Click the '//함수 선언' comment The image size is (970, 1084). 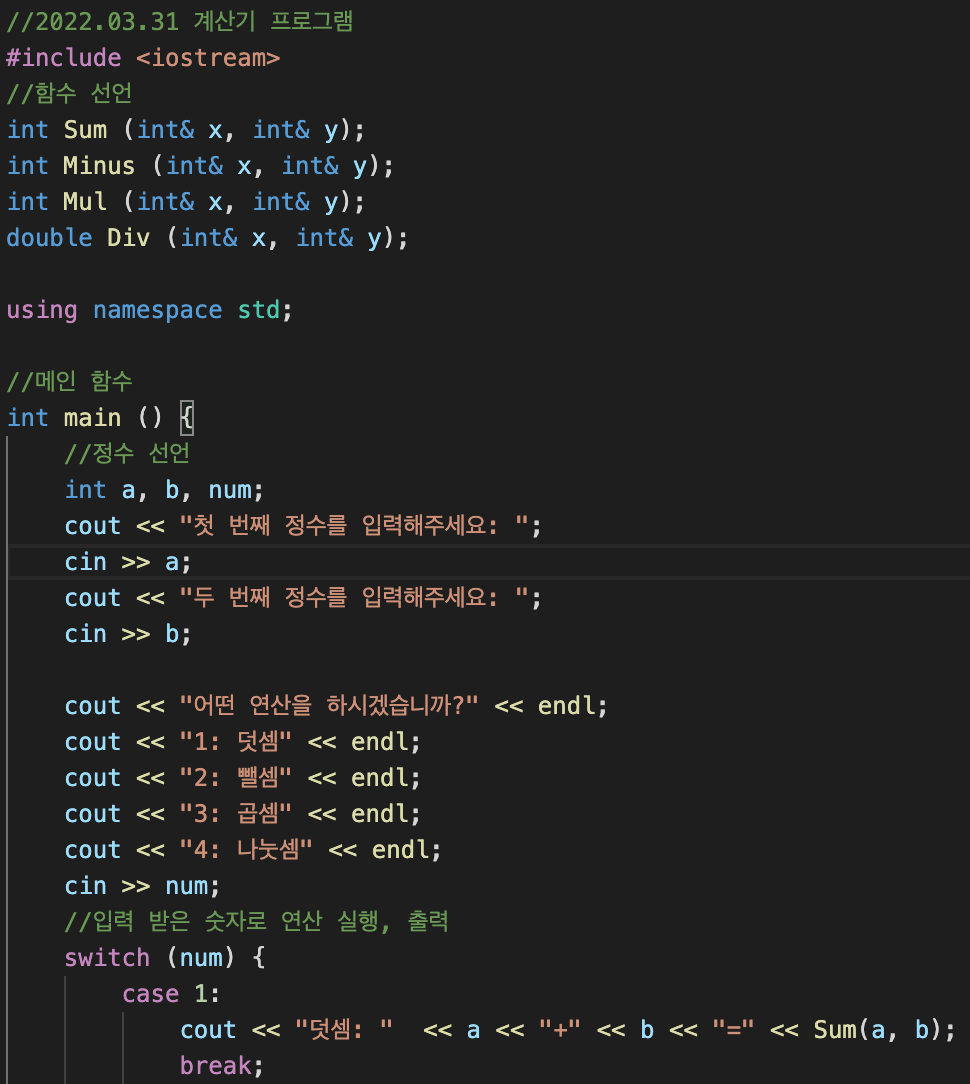(x=69, y=93)
